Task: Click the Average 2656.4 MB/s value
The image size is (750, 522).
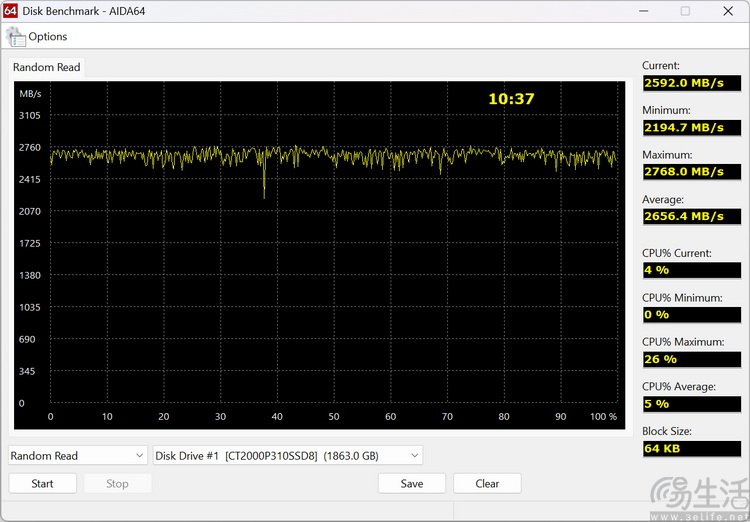Action: pyautogui.click(x=692, y=216)
